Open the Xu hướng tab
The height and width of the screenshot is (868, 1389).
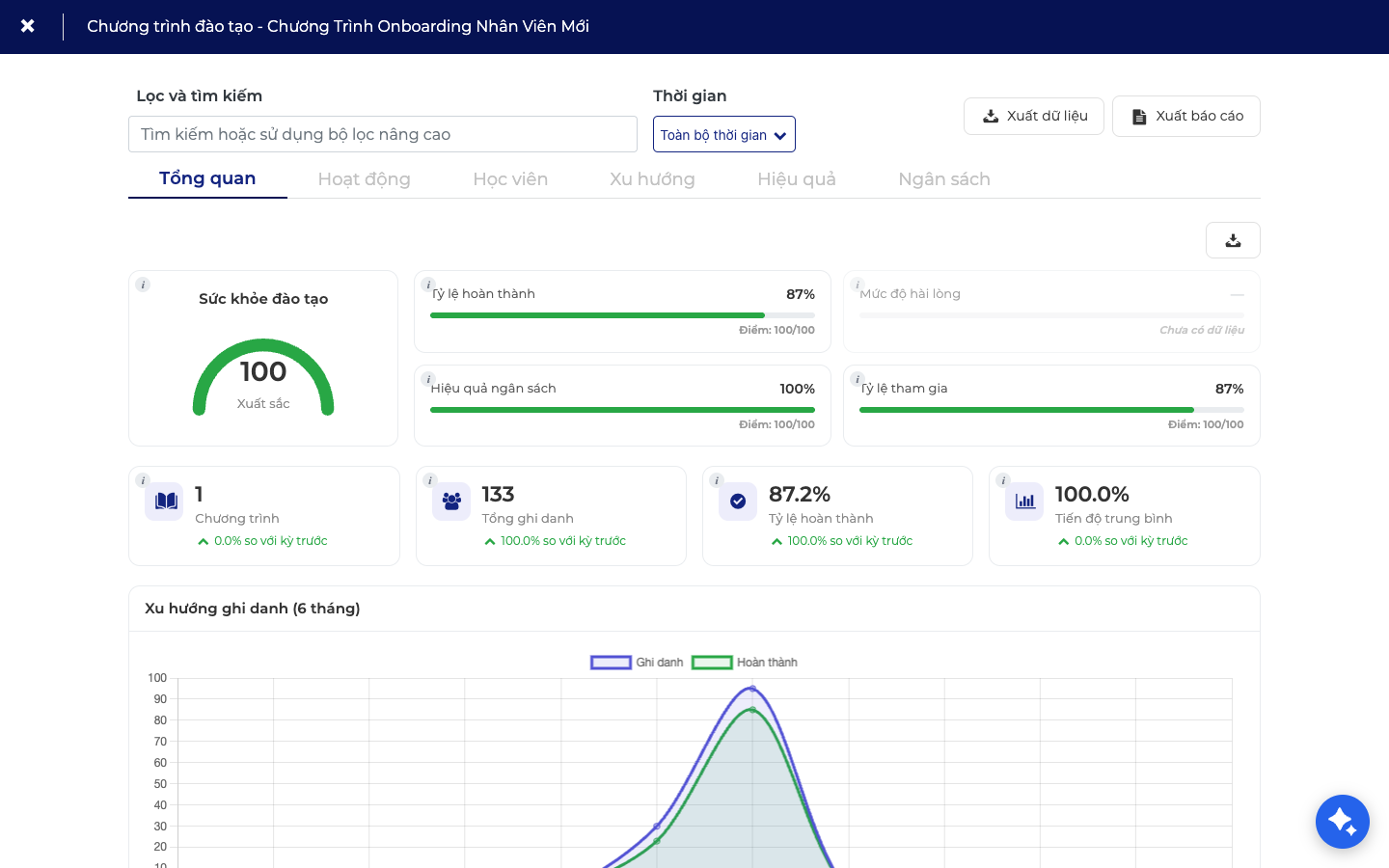pyautogui.click(x=652, y=179)
